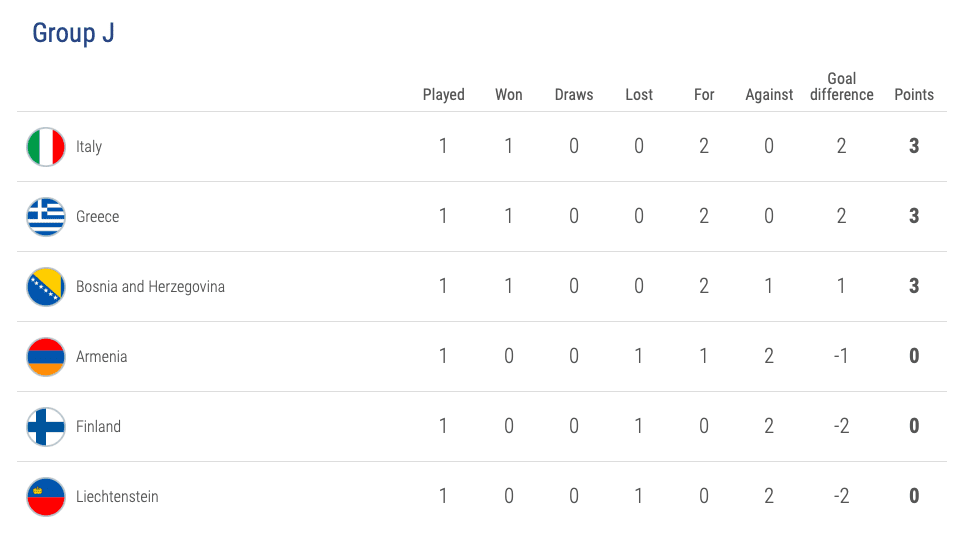Click the Points column header
The height and width of the screenshot is (551, 978).
pos(914,95)
